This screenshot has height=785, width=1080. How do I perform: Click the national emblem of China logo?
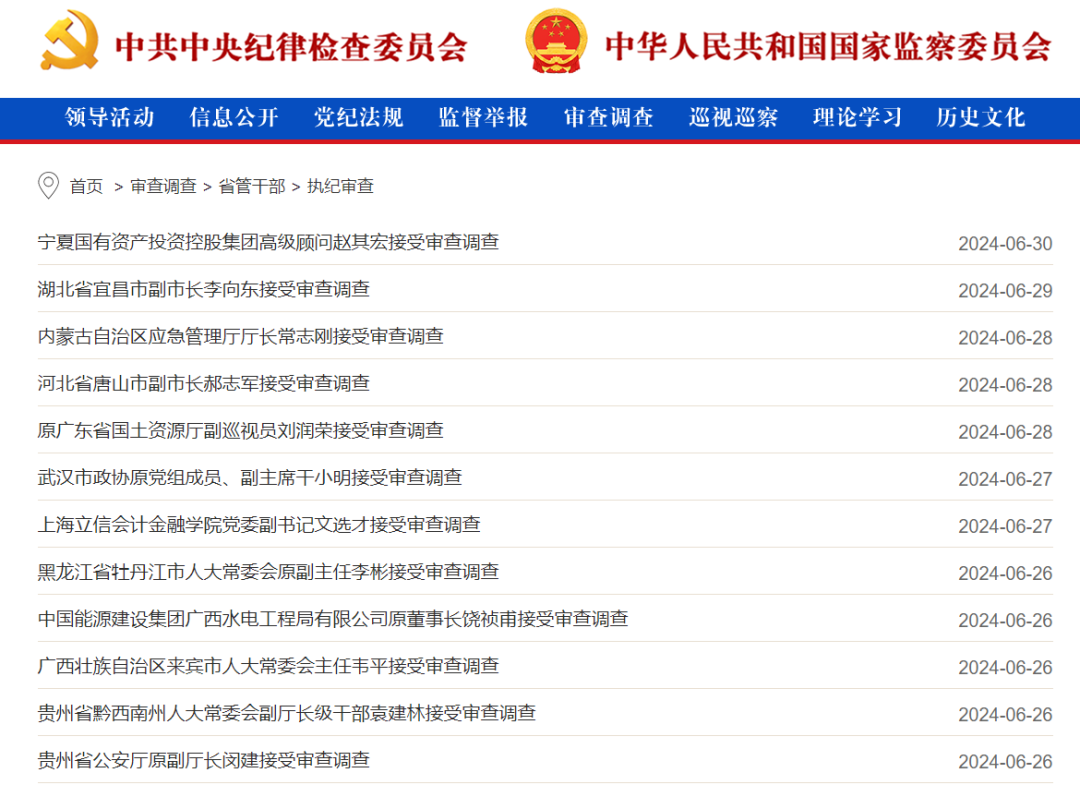coord(557,41)
